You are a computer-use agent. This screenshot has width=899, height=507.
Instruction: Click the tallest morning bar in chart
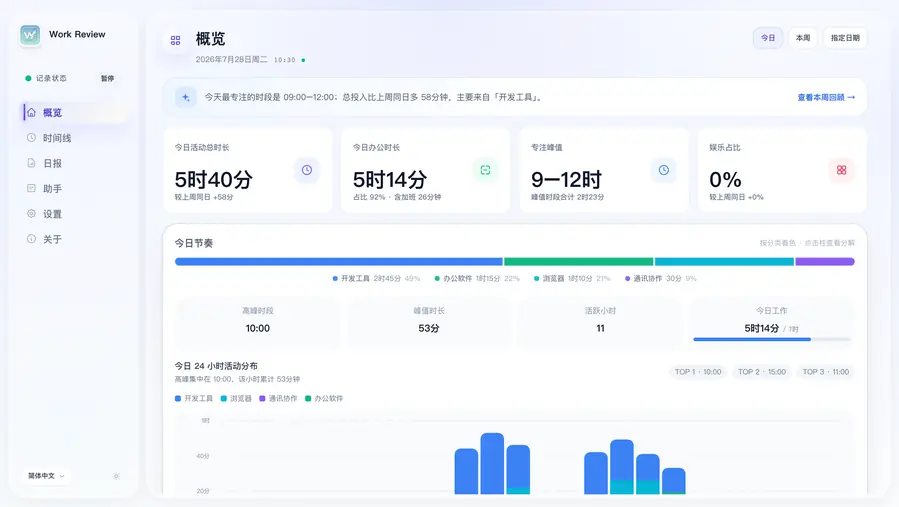pos(492,463)
